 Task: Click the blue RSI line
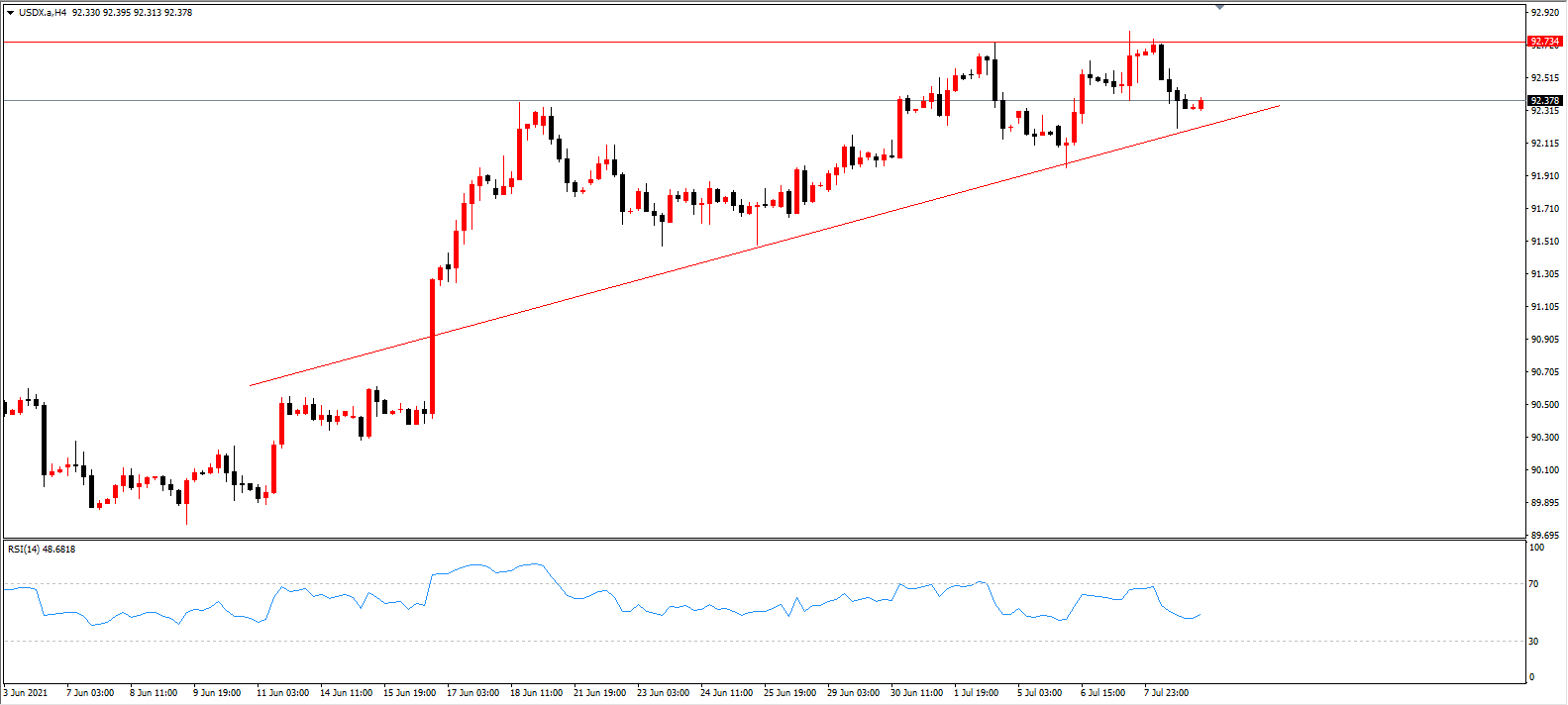(x=600, y=593)
